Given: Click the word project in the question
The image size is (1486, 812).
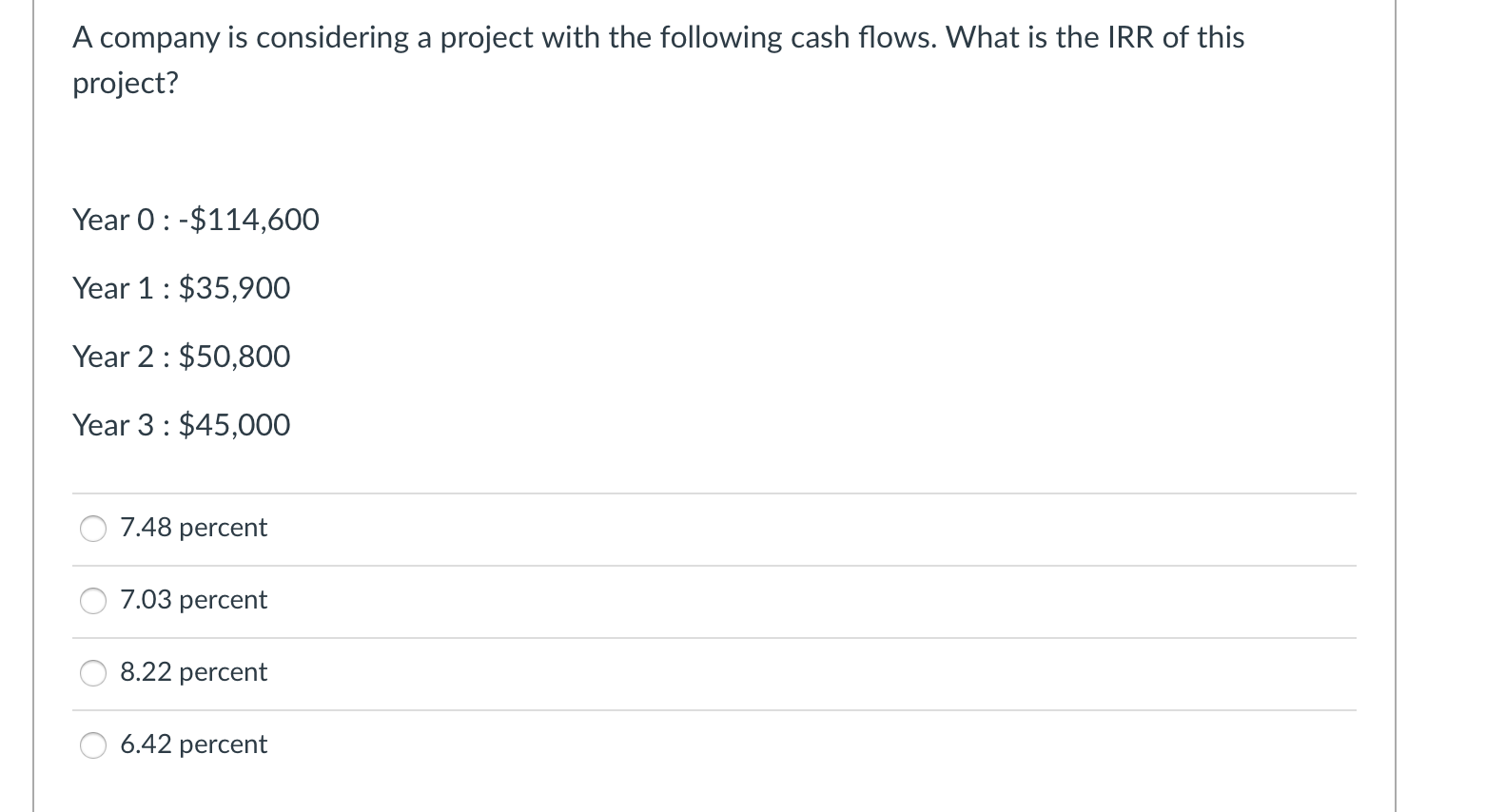Looking at the screenshot, I should tap(124, 84).
